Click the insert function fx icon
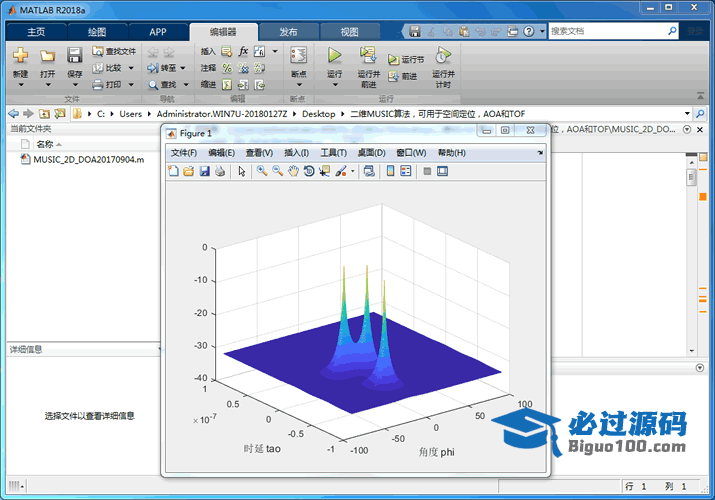The image size is (715, 500). pos(244,51)
